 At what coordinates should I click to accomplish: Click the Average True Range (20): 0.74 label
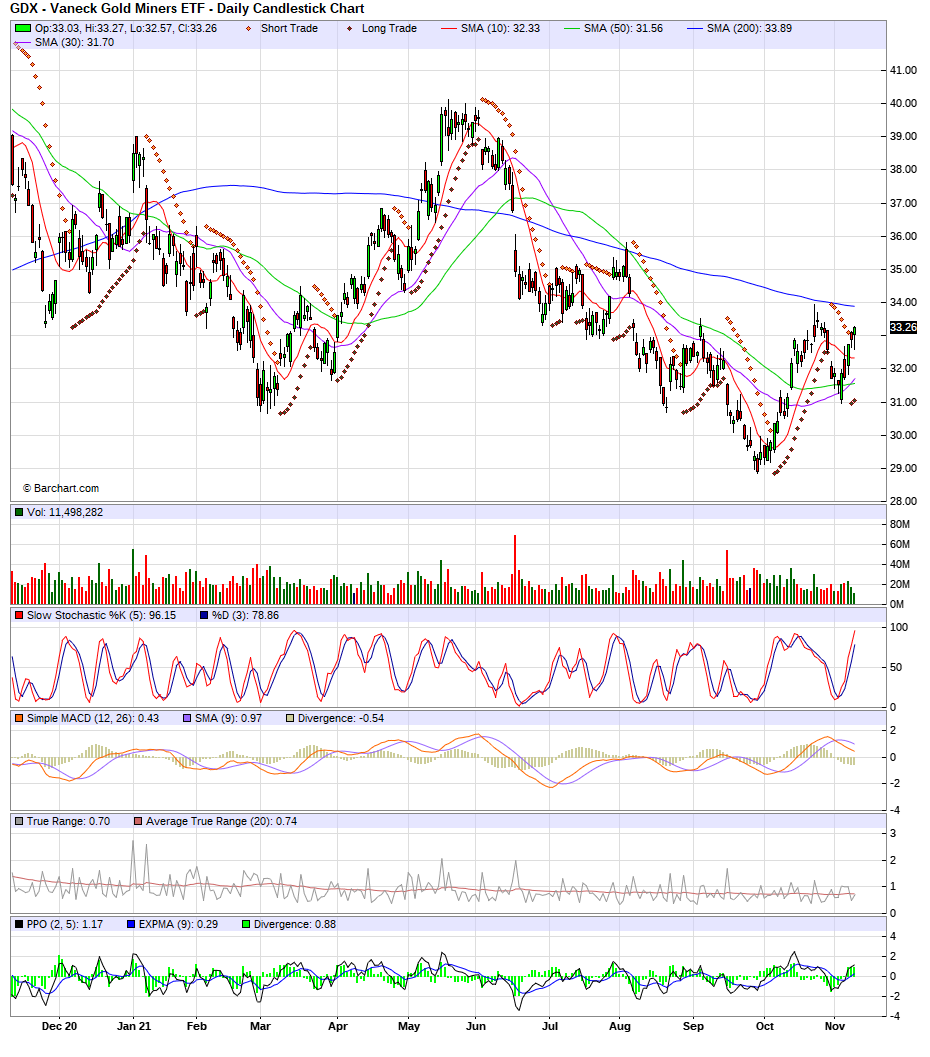point(221,822)
